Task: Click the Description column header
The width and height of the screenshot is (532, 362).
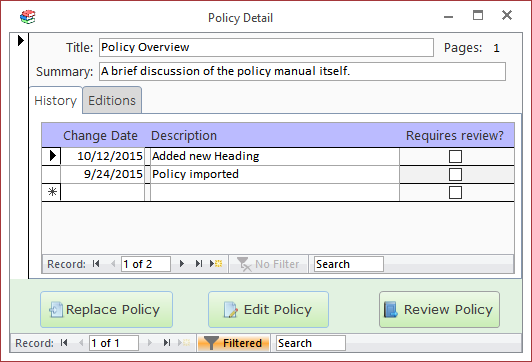Action: coord(184,135)
